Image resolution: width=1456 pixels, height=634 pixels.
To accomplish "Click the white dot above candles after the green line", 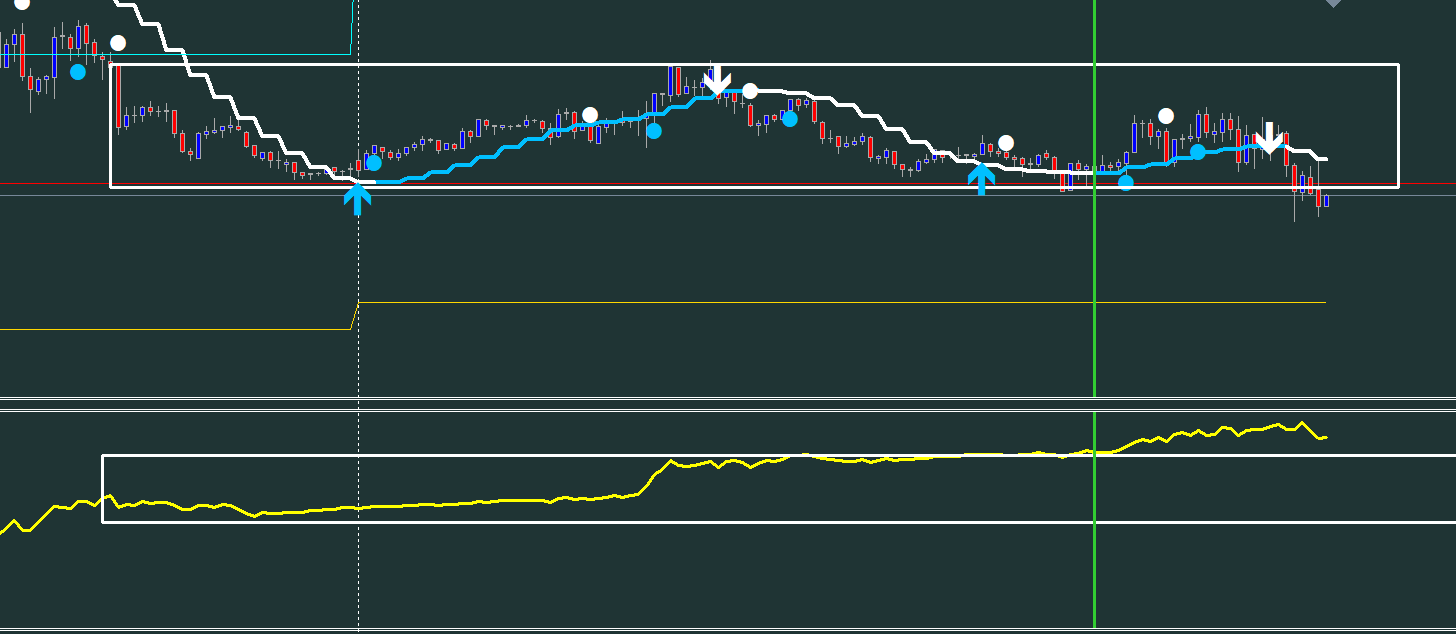I will (1165, 116).
